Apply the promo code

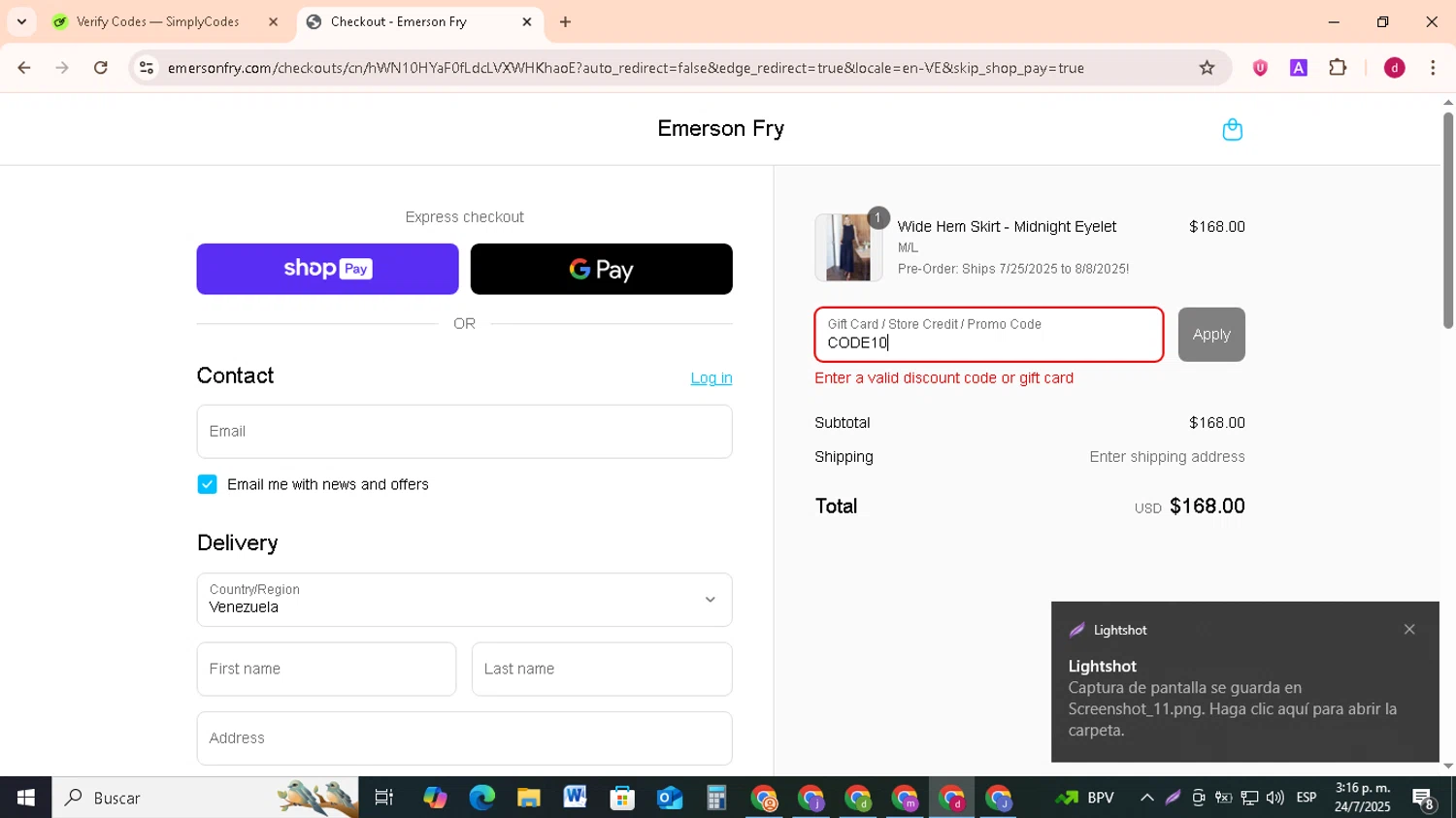(x=1211, y=335)
